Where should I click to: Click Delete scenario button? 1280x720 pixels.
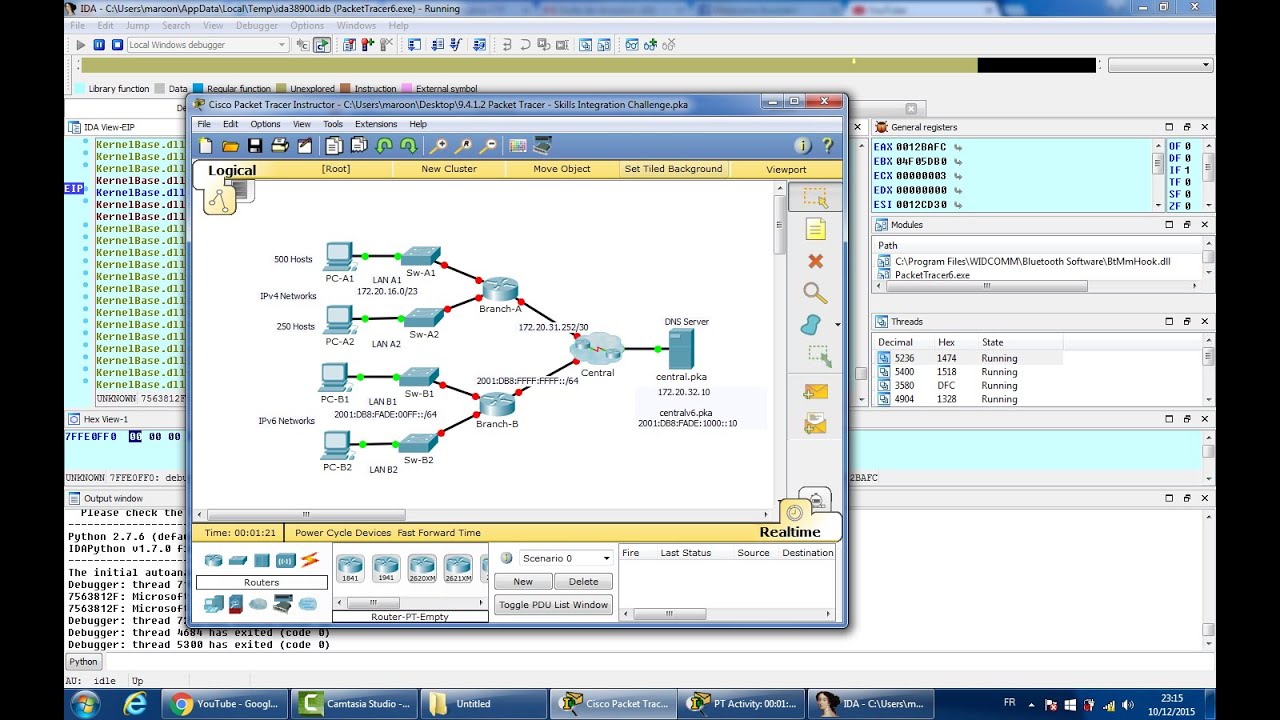tap(583, 581)
